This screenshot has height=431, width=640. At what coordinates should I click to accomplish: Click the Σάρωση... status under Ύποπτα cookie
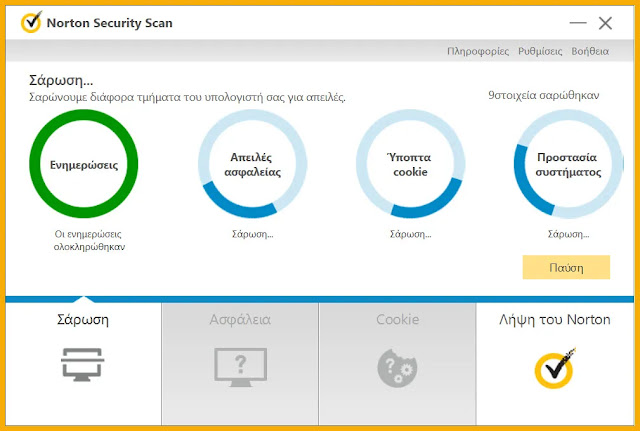[x=410, y=234]
